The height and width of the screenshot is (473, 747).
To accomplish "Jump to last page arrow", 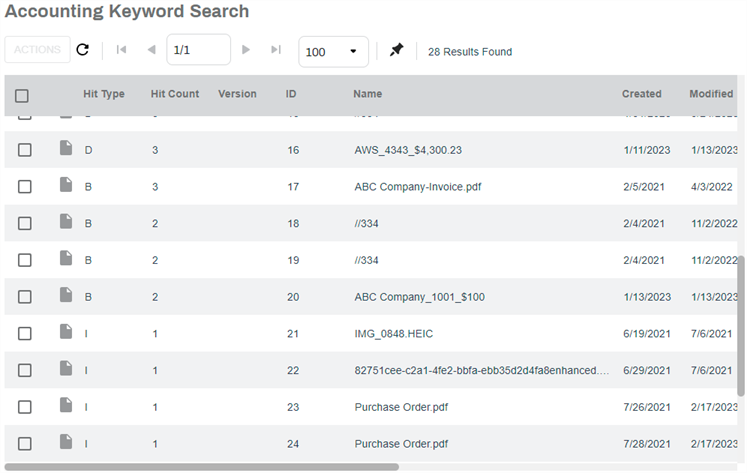I will coord(276,50).
